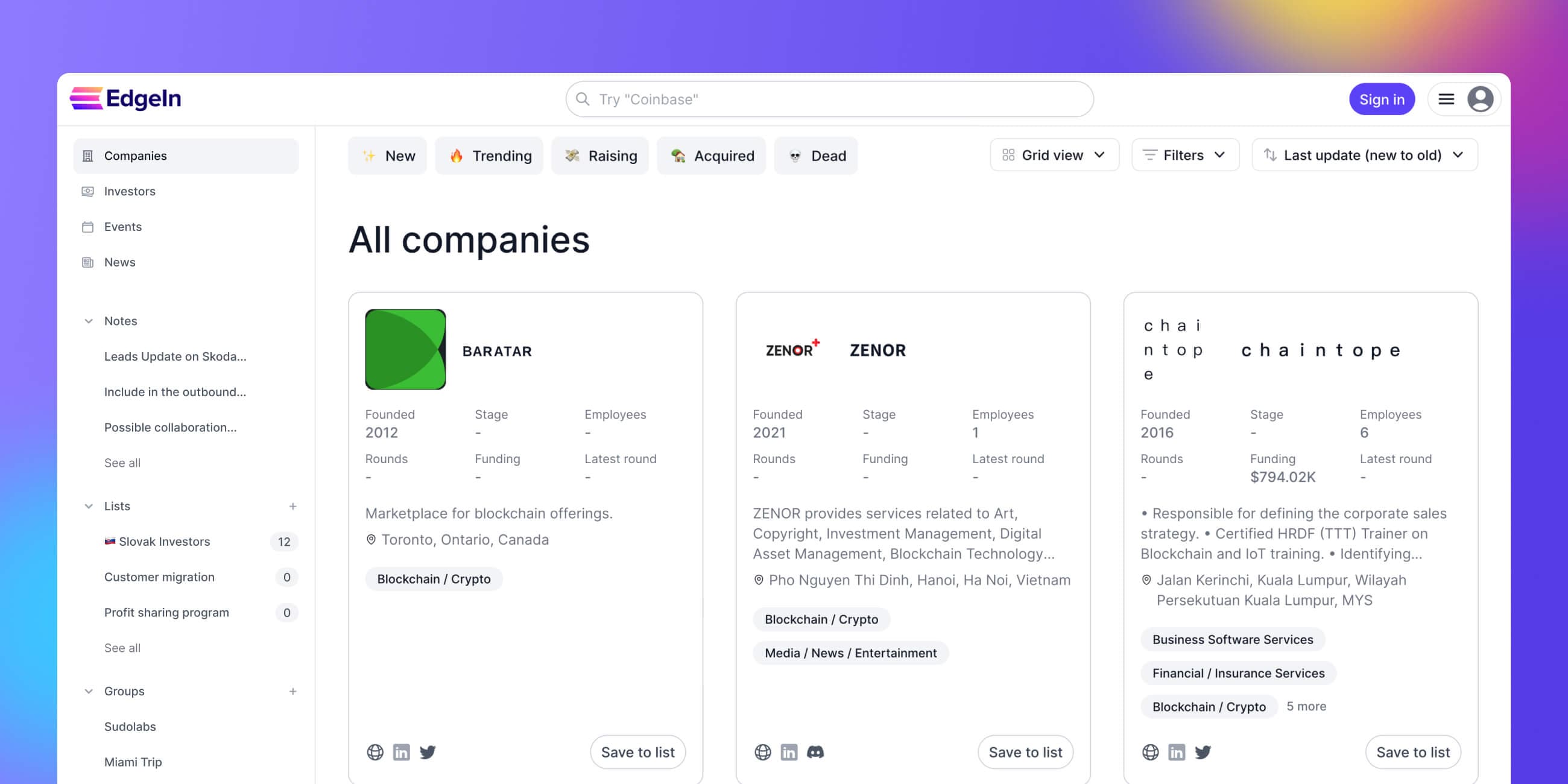Image resolution: width=1568 pixels, height=784 pixels.
Task: Select the New filter tab
Action: (x=388, y=156)
